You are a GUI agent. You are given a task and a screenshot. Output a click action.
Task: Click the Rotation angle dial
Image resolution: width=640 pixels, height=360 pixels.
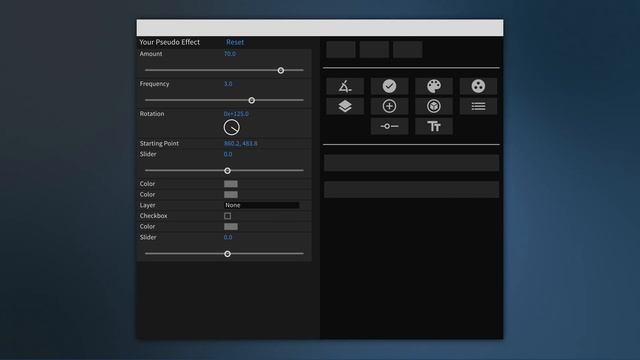coord(231,127)
